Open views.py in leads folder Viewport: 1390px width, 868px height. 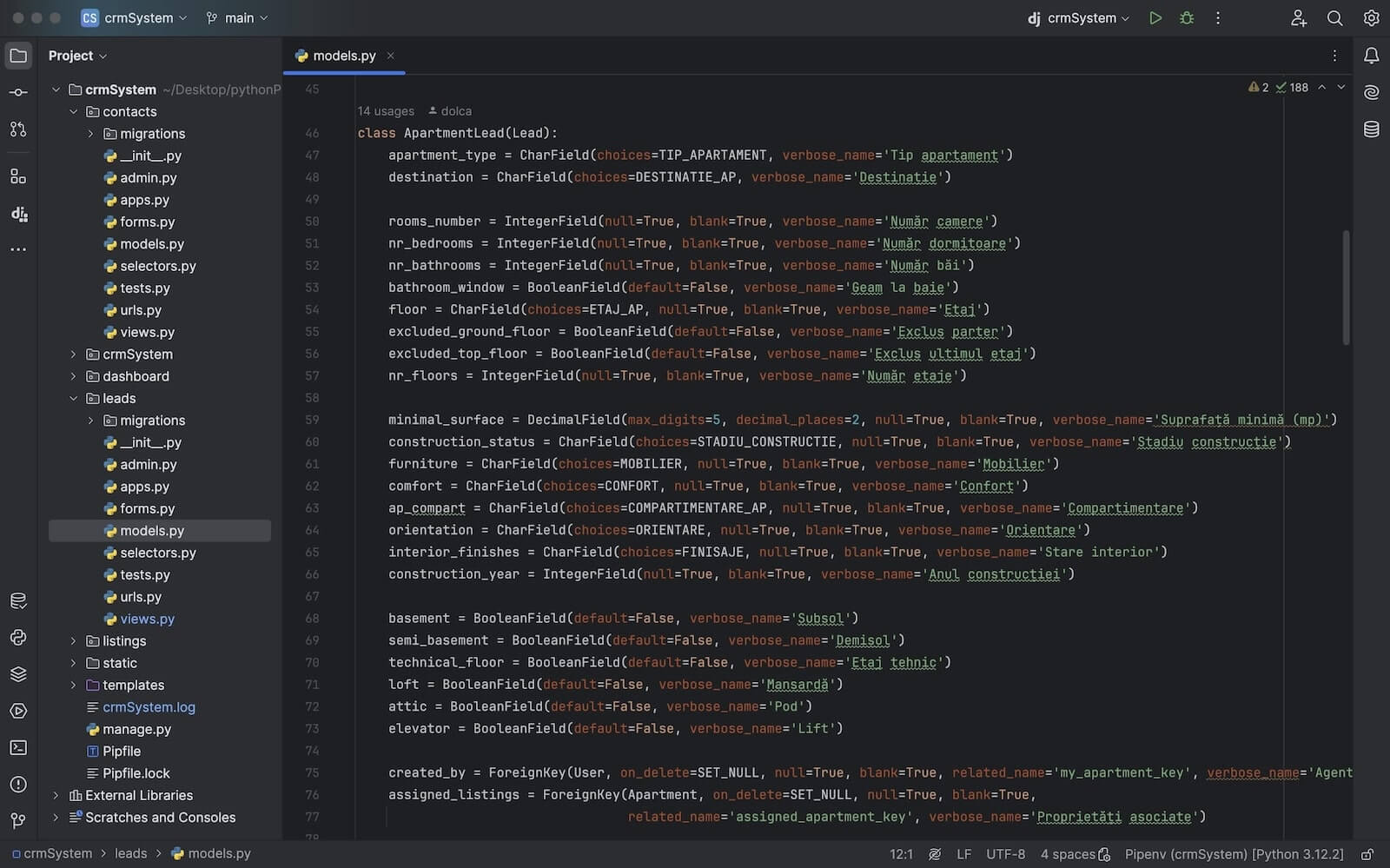147,620
